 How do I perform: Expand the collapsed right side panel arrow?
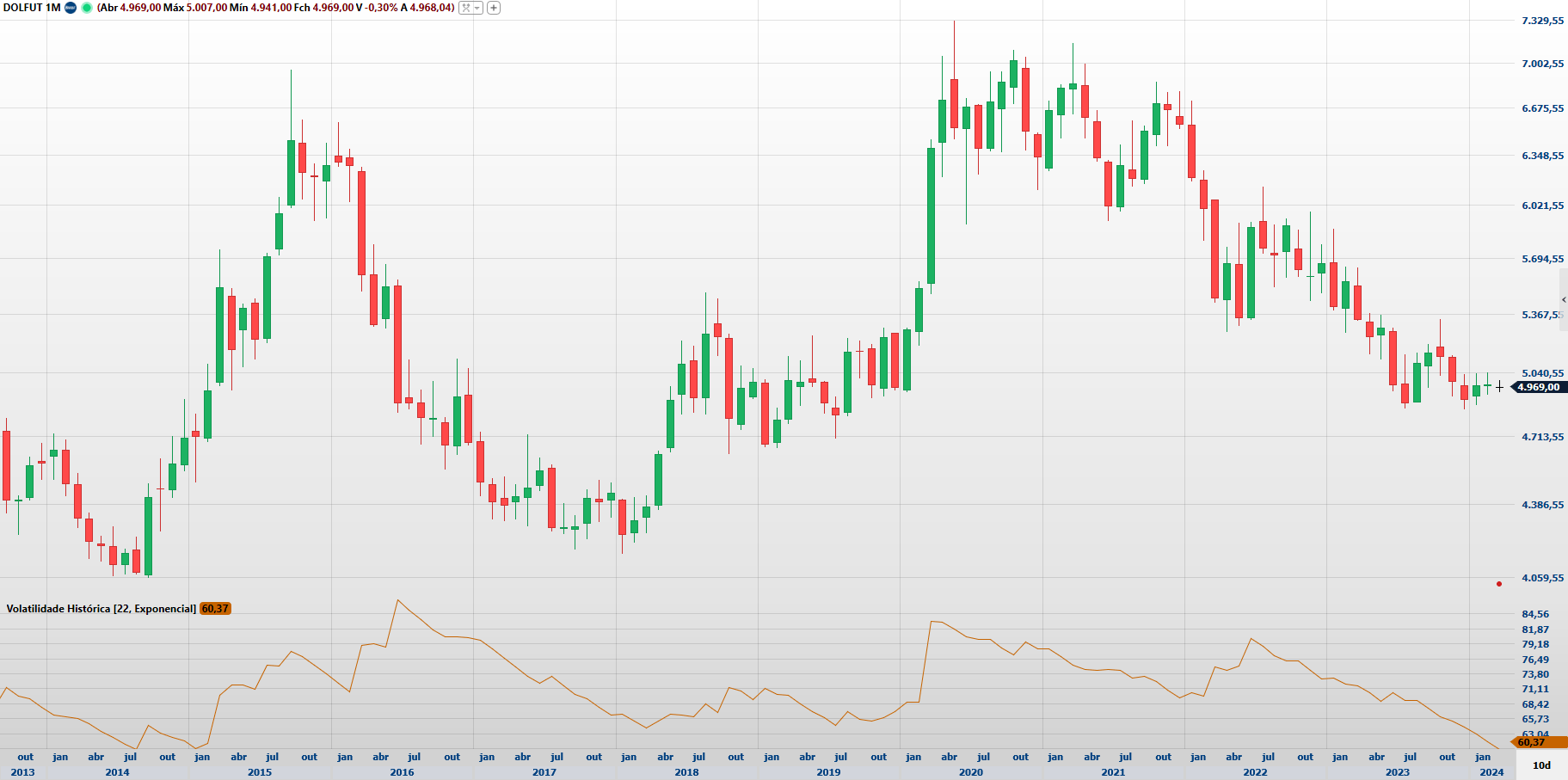coord(1563,299)
